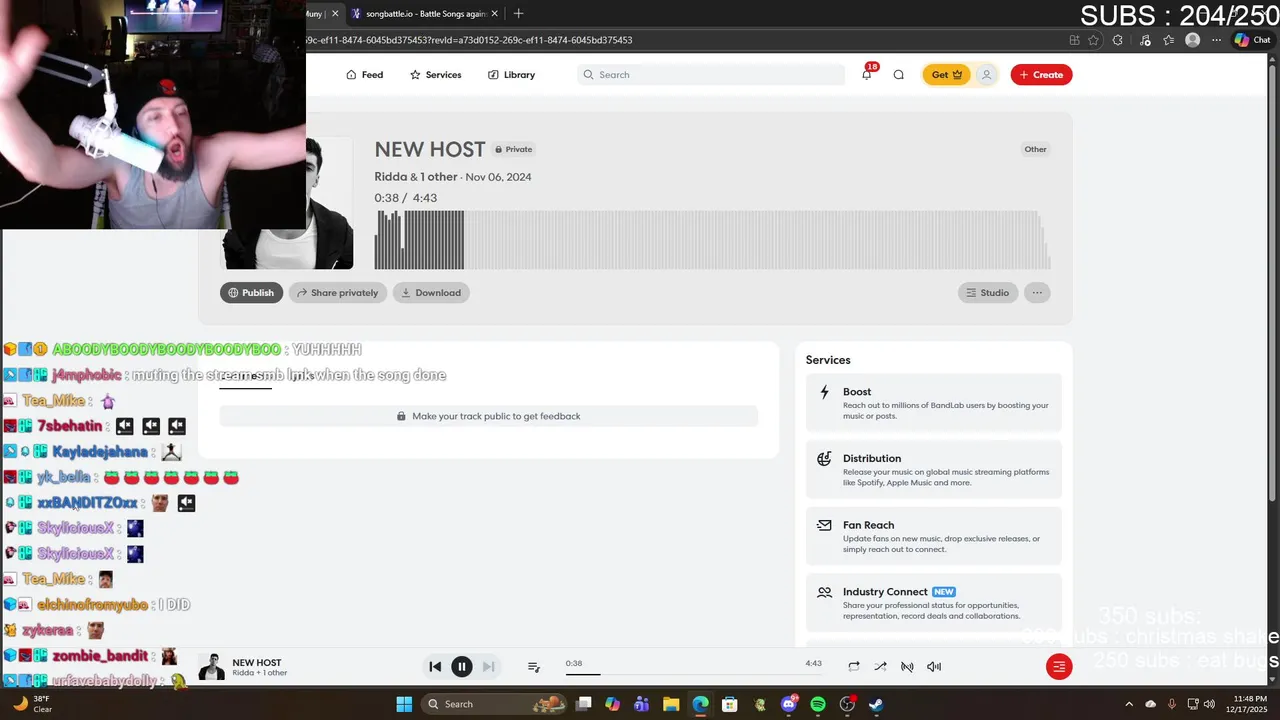Click the BandLab search field
Screen dimensions: 1280x720
[x=711, y=75]
